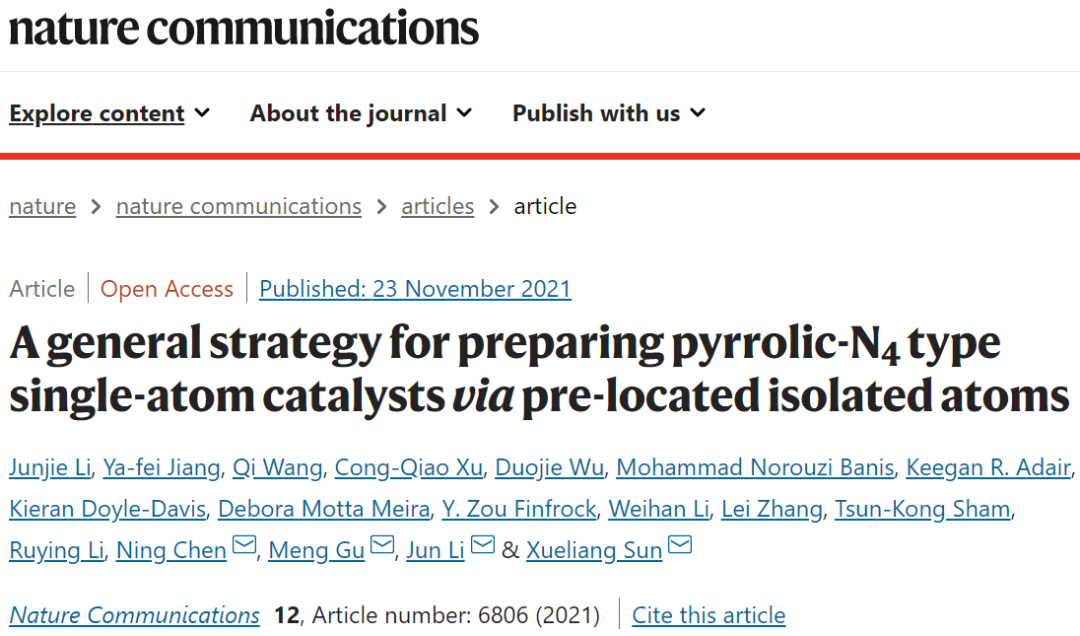Click the nature communications logo
The width and height of the screenshot is (1080, 636).
tap(244, 28)
